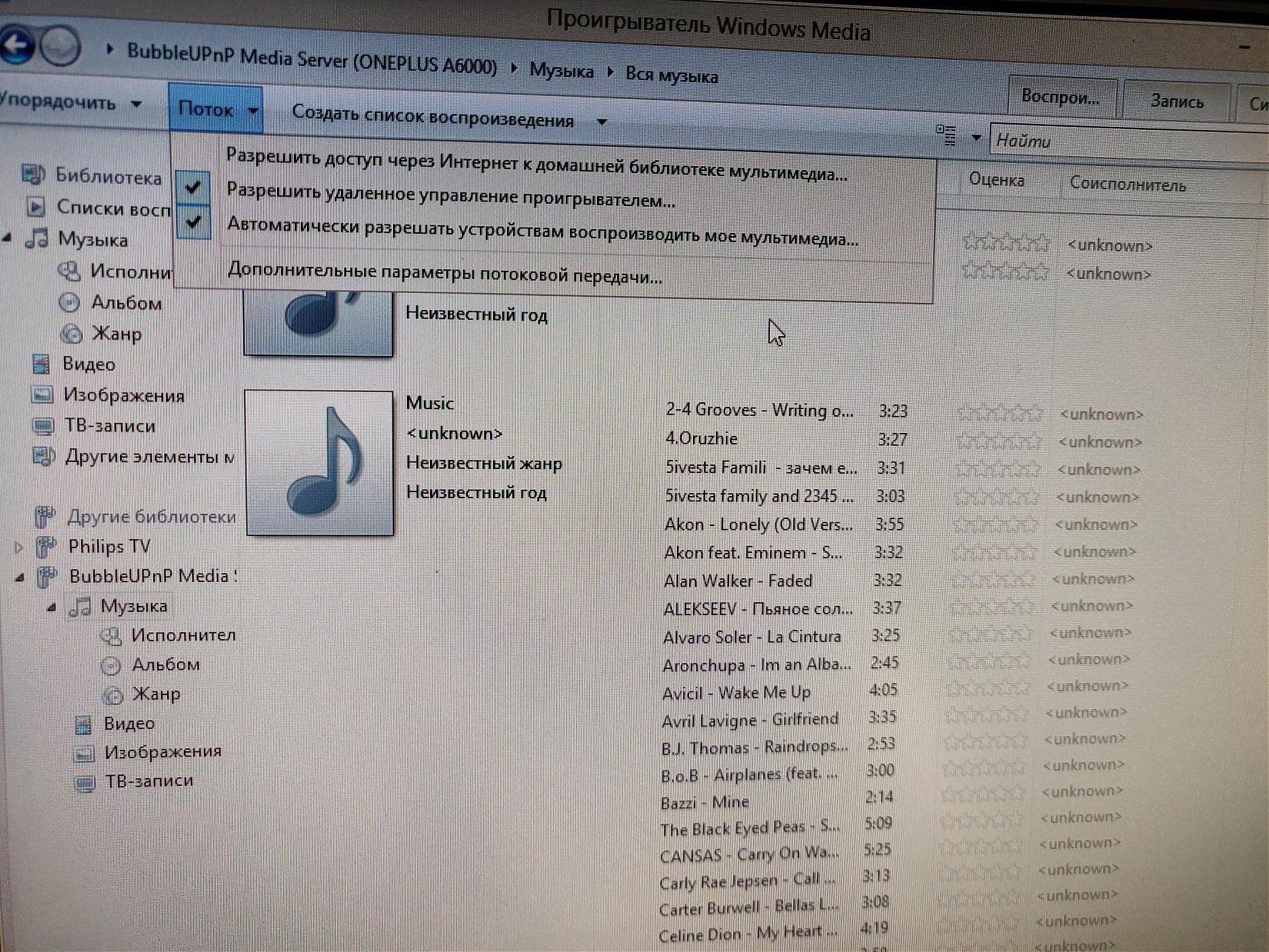Click the view options icon beside search
Image resolution: width=1269 pixels, height=952 pixels.
tap(947, 135)
